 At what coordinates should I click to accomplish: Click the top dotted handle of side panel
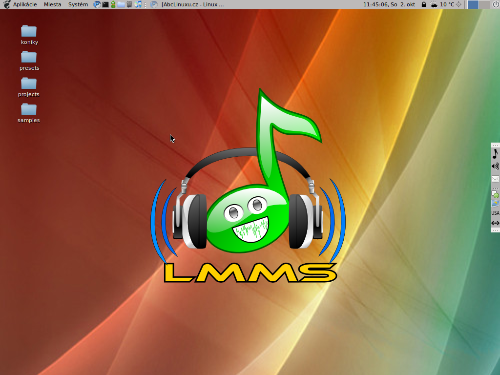[x=495, y=145]
